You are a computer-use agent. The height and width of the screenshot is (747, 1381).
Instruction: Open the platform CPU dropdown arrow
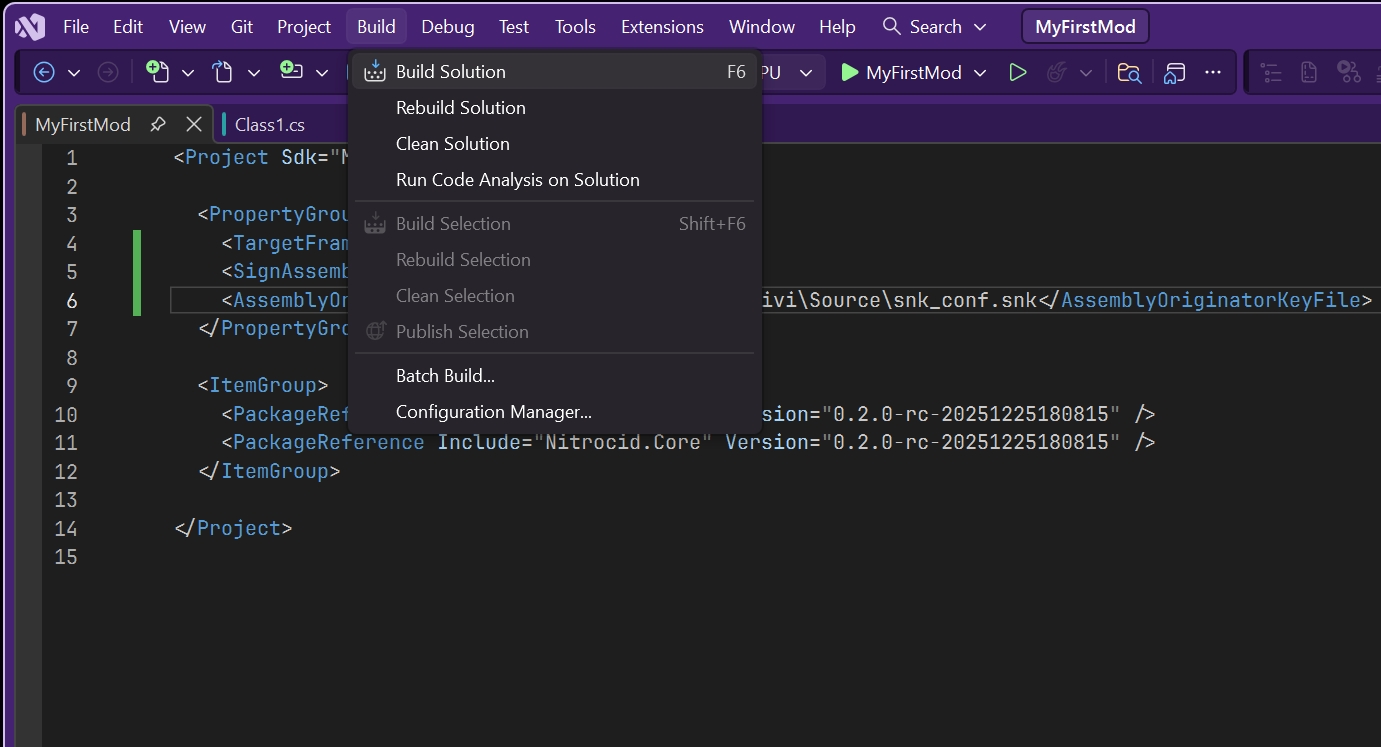pyautogui.click(x=806, y=72)
